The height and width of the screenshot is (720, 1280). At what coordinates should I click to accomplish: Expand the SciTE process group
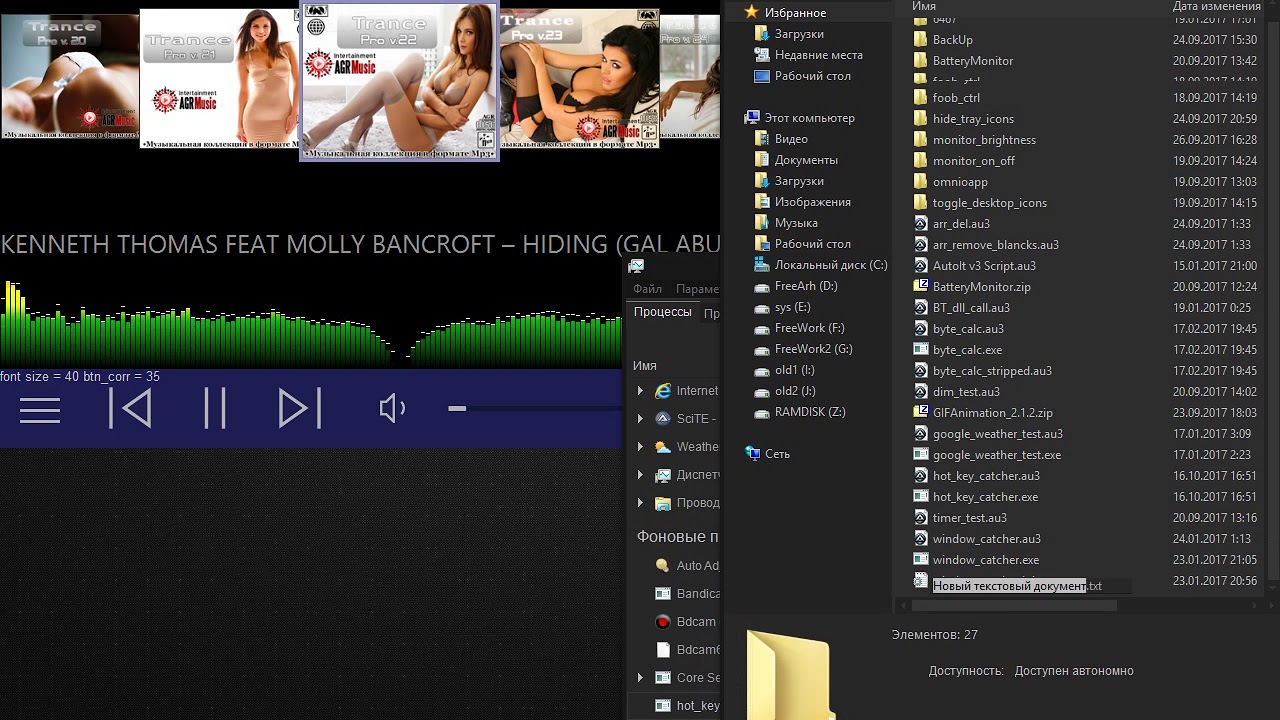tap(640, 419)
